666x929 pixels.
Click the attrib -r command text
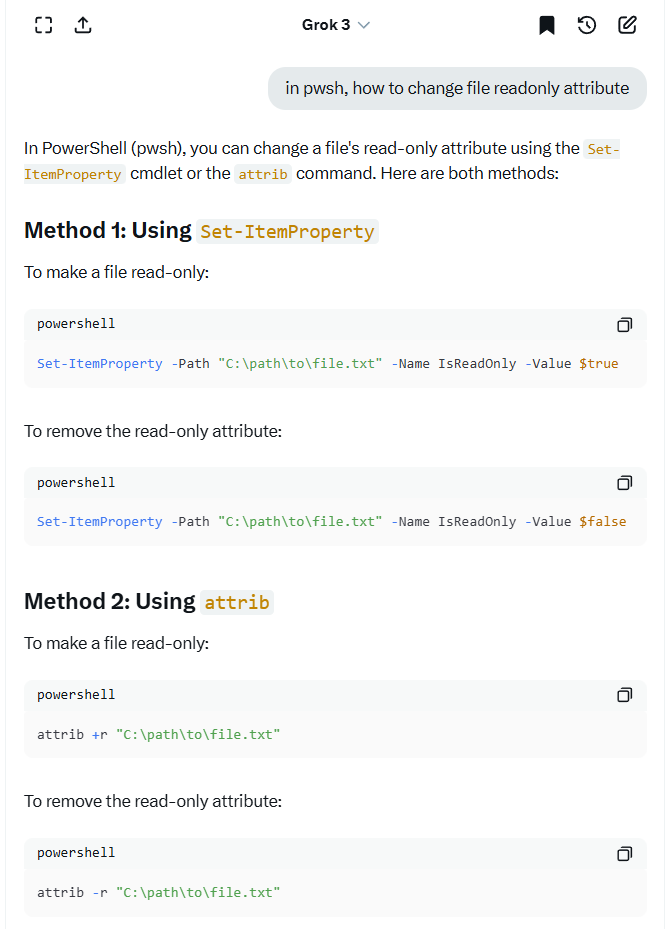[x=158, y=892]
